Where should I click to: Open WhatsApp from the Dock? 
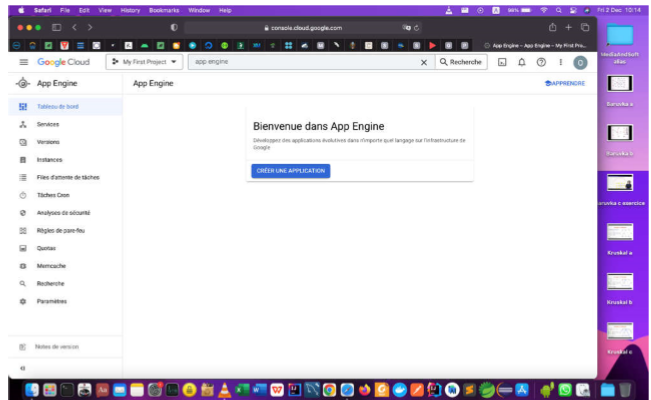click(x=565, y=390)
